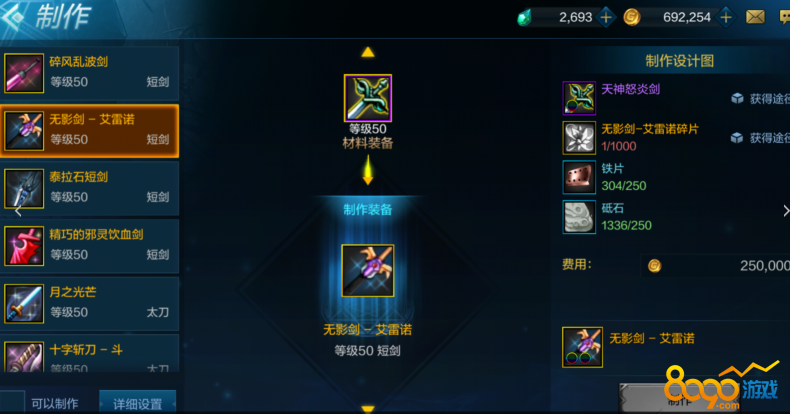
Task: Select 月之光芒 太刀 list entry
Action: click(90, 304)
